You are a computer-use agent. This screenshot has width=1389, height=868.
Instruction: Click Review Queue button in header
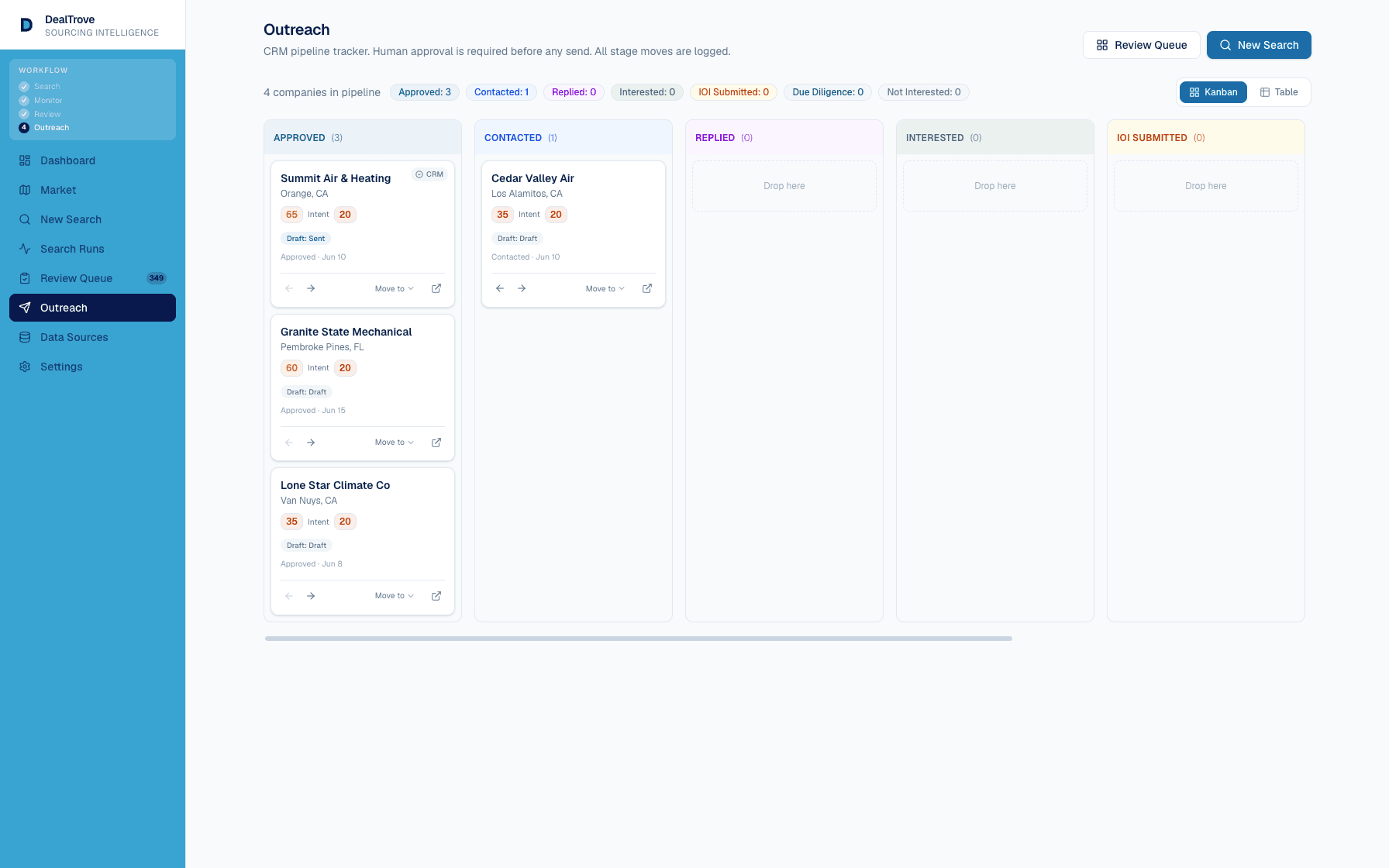coord(1142,45)
